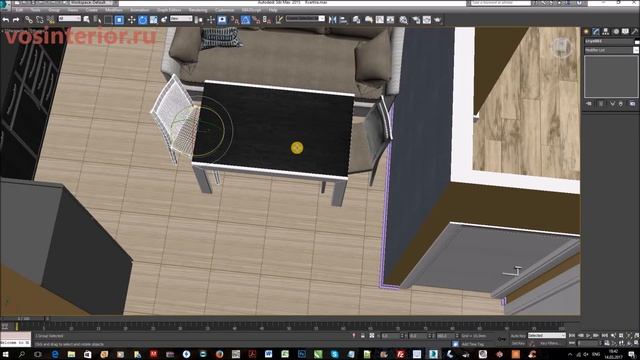
Task: Open the Windows Start menu
Action: coord(6,354)
